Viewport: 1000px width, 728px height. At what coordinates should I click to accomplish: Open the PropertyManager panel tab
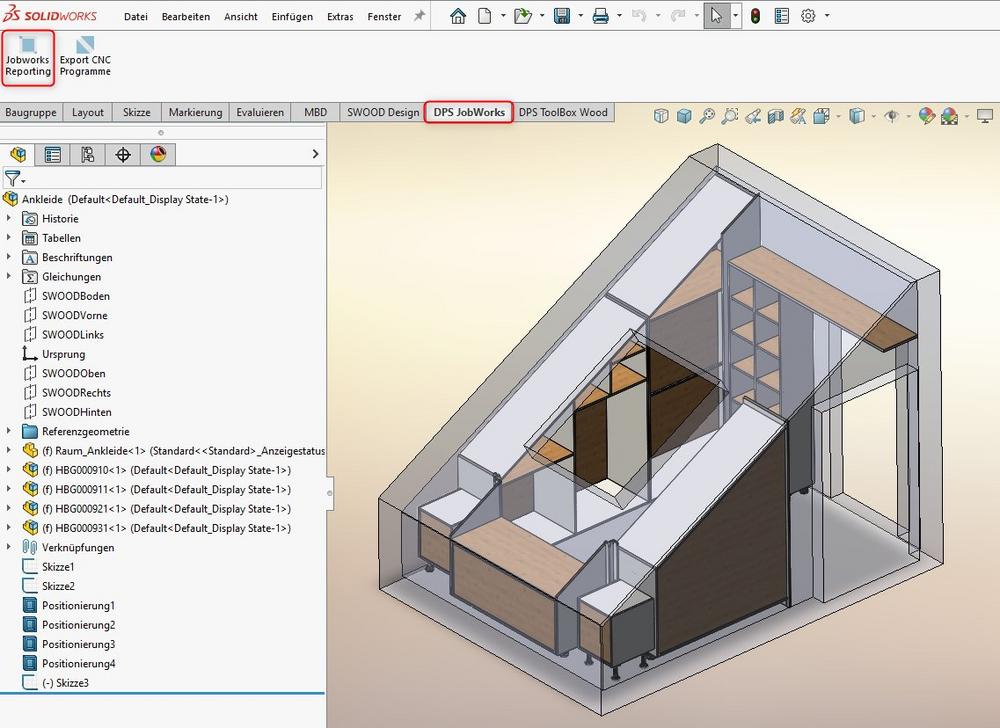53,154
